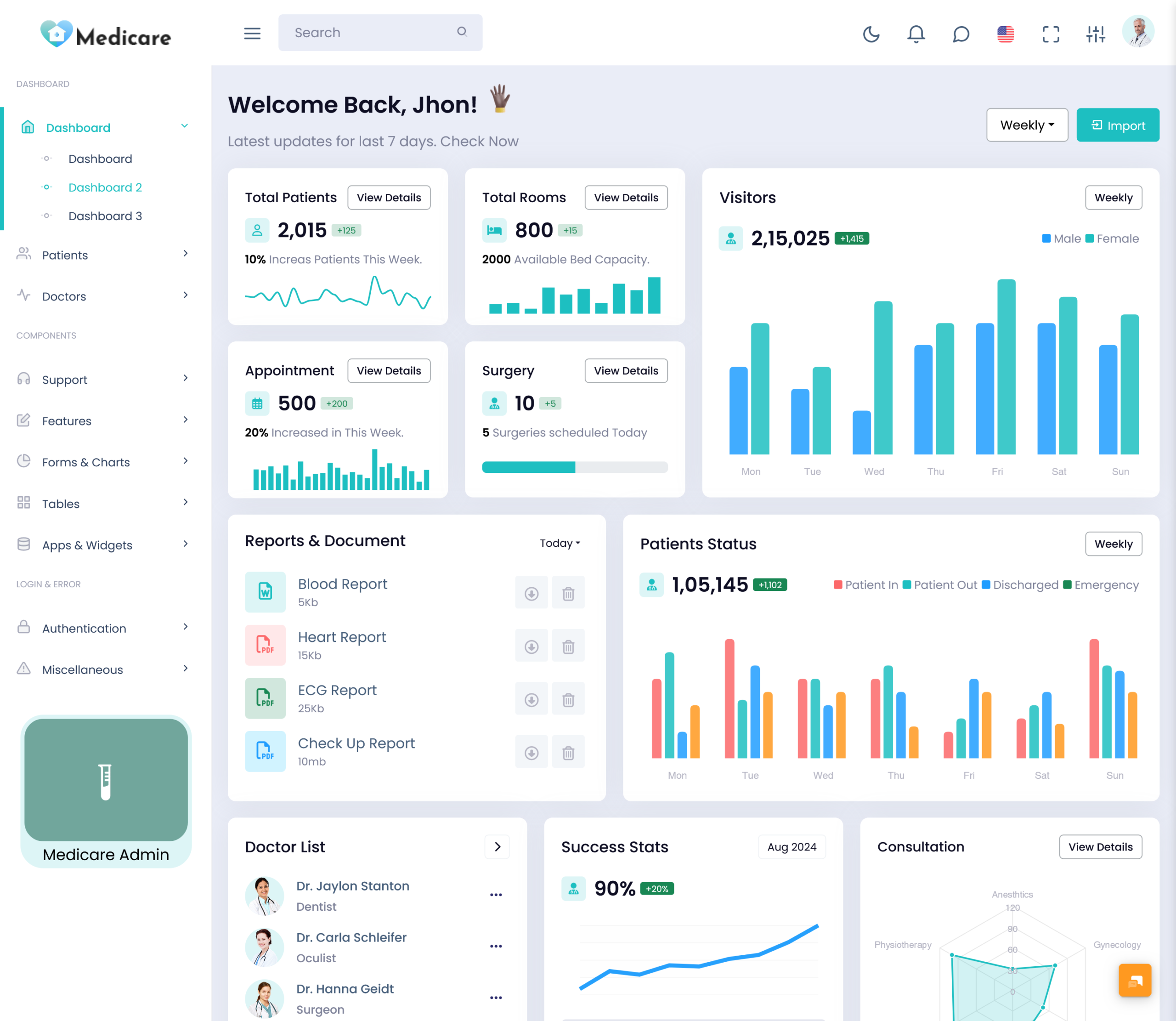
Task: Focus the Search input field
Action: 380,33
